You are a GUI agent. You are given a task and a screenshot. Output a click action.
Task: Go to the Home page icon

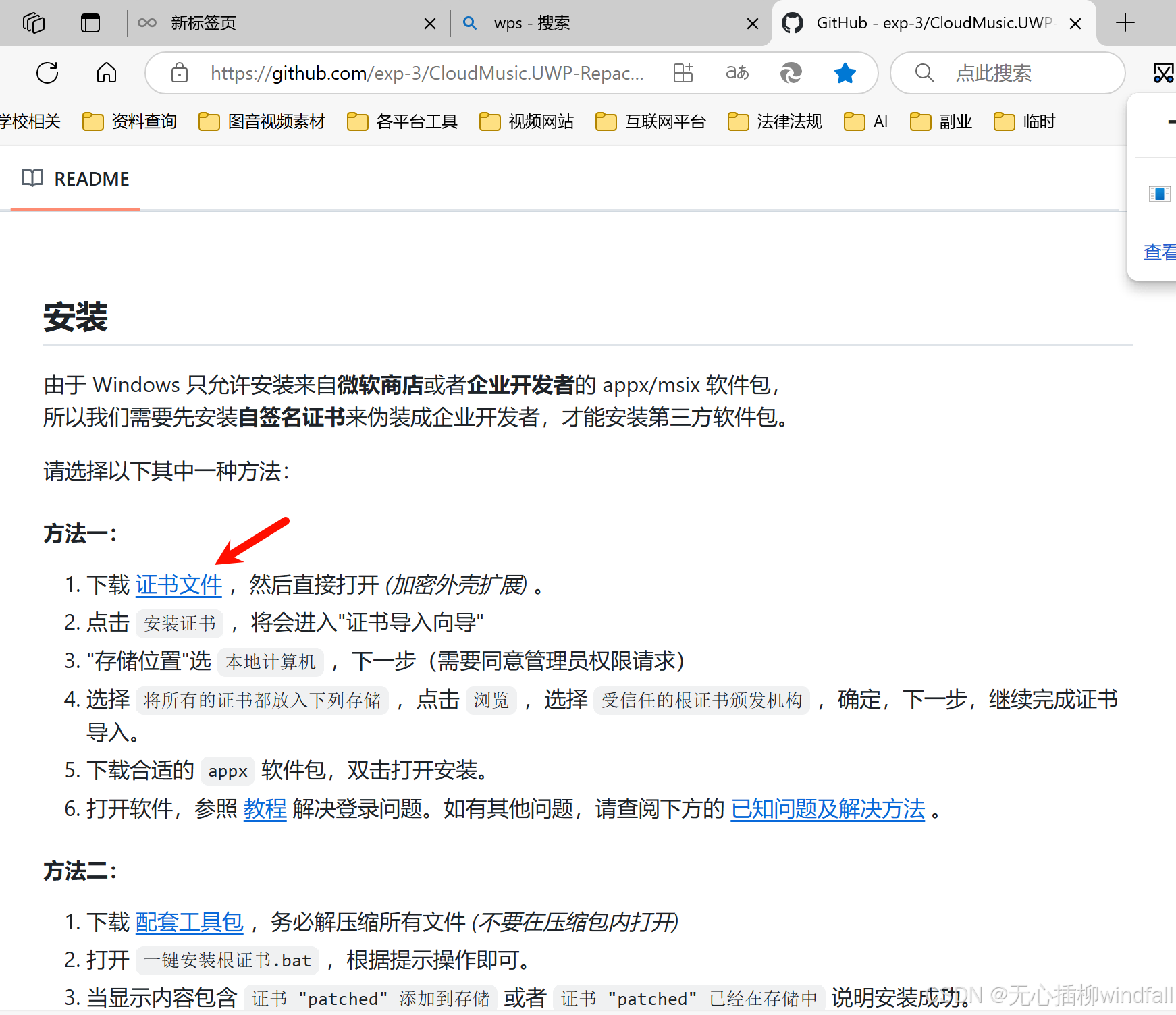pos(107,72)
